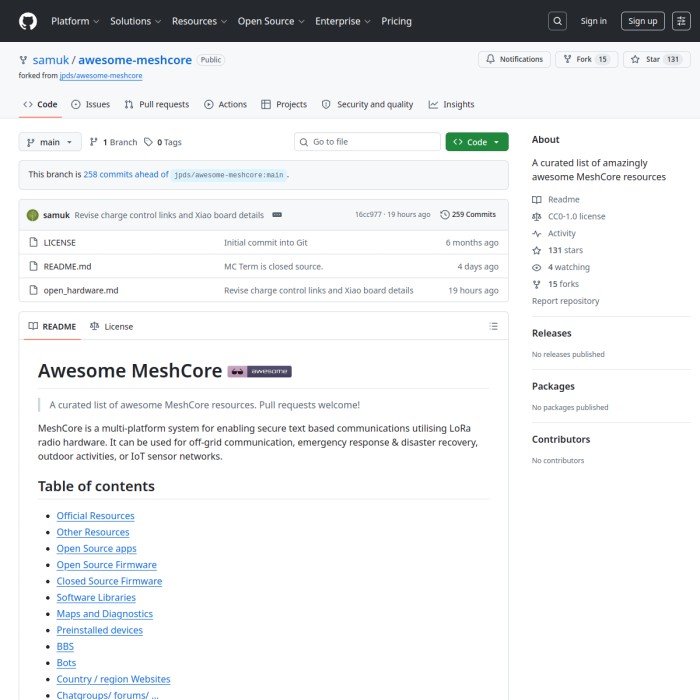Image resolution: width=700 pixels, height=700 pixels.
Task: Expand the Solutions menu
Action: pos(135,21)
